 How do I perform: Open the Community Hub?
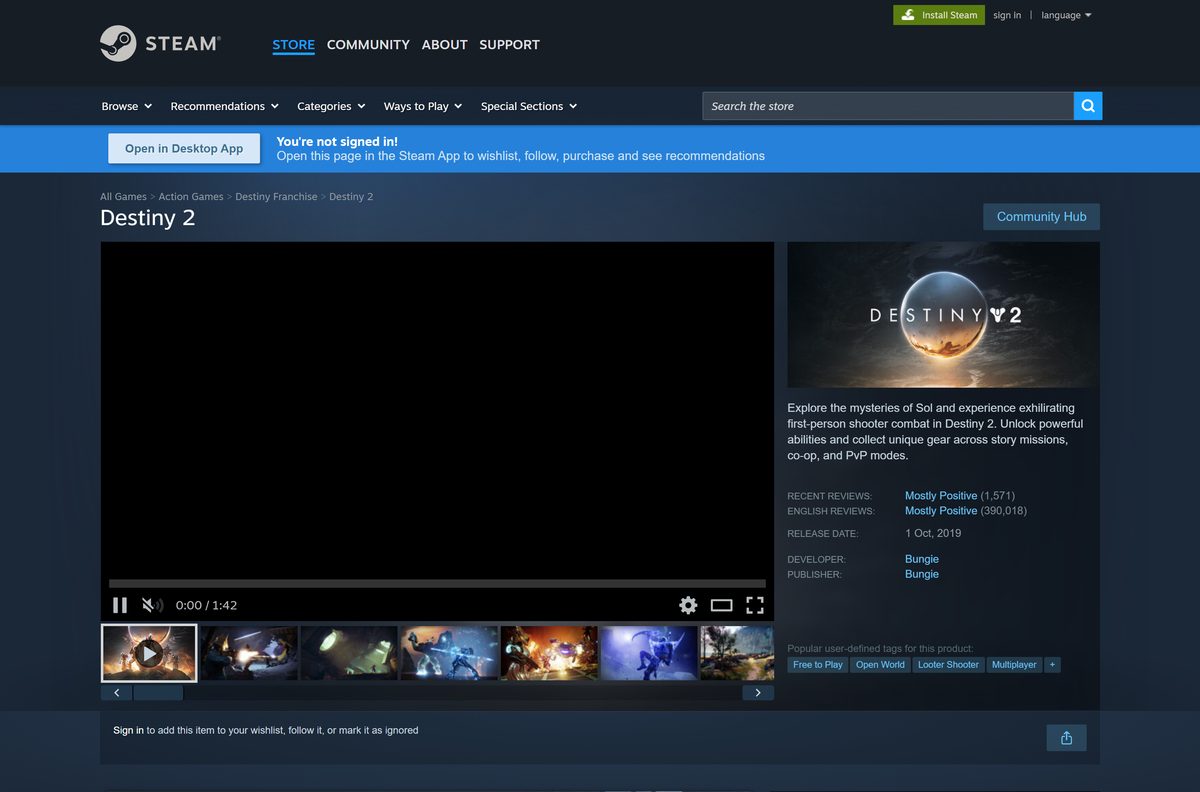point(1041,217)
